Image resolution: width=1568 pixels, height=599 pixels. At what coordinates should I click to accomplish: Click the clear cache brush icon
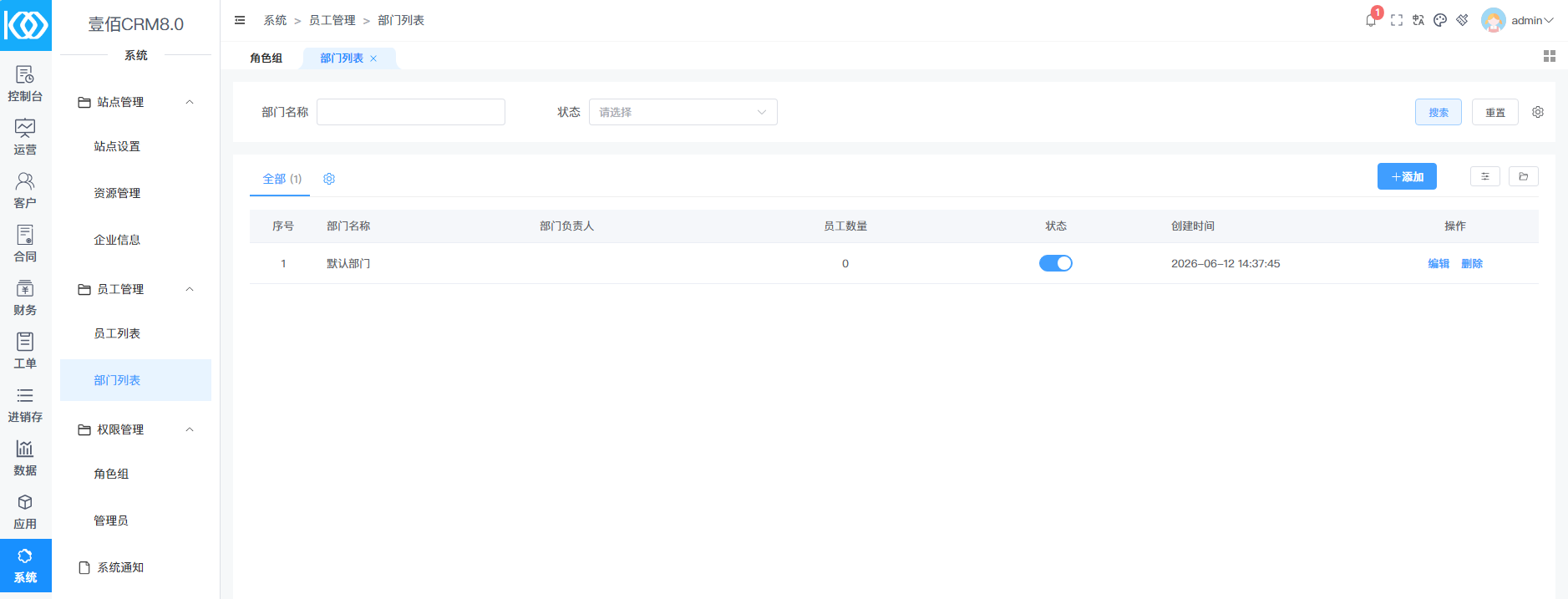(x=1462, y=20)
